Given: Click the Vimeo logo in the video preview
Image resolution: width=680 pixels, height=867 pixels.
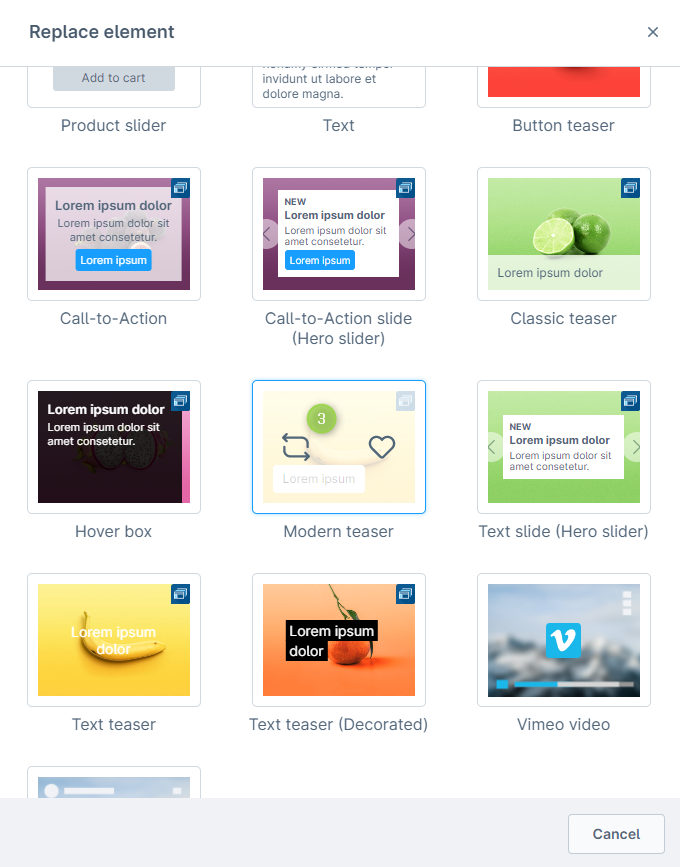Looking at the screenshot, I should [563, 640].
